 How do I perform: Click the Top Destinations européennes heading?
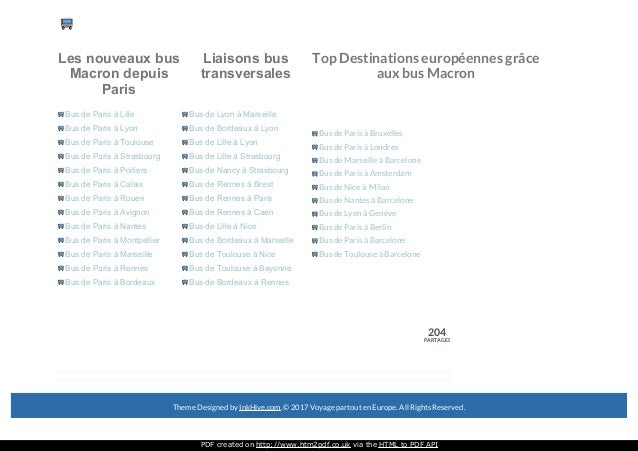426,66
